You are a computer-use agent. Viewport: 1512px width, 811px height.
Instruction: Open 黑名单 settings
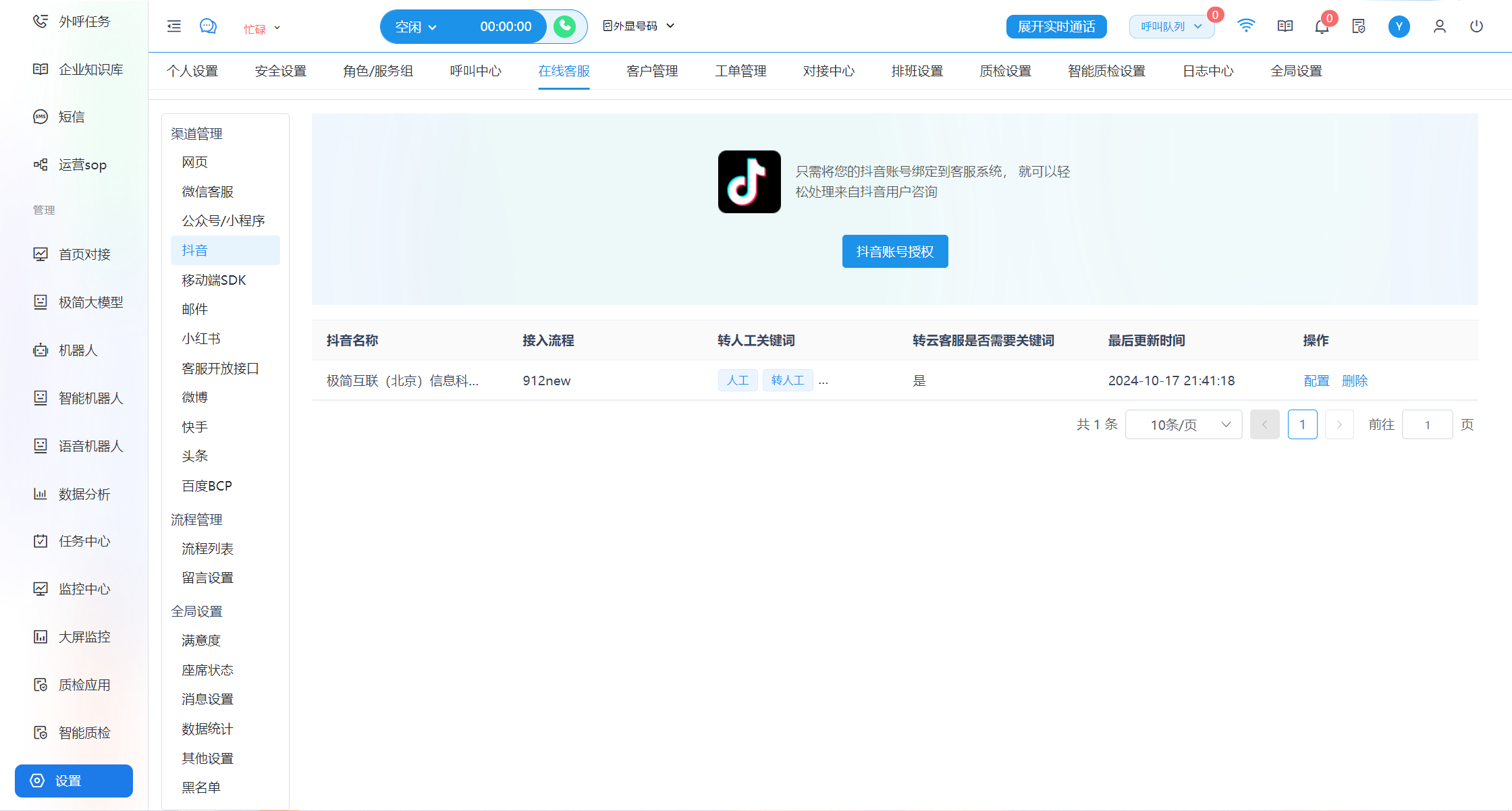(x=201, y=787)
